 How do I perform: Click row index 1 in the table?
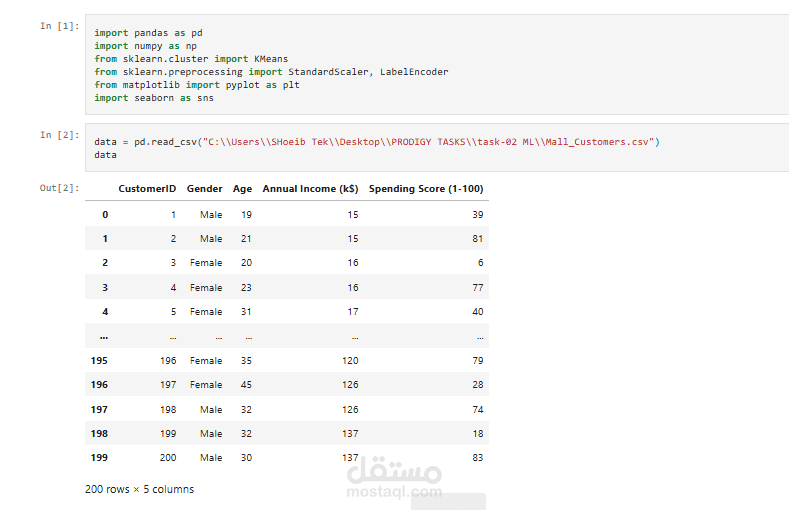pos(105,239)
